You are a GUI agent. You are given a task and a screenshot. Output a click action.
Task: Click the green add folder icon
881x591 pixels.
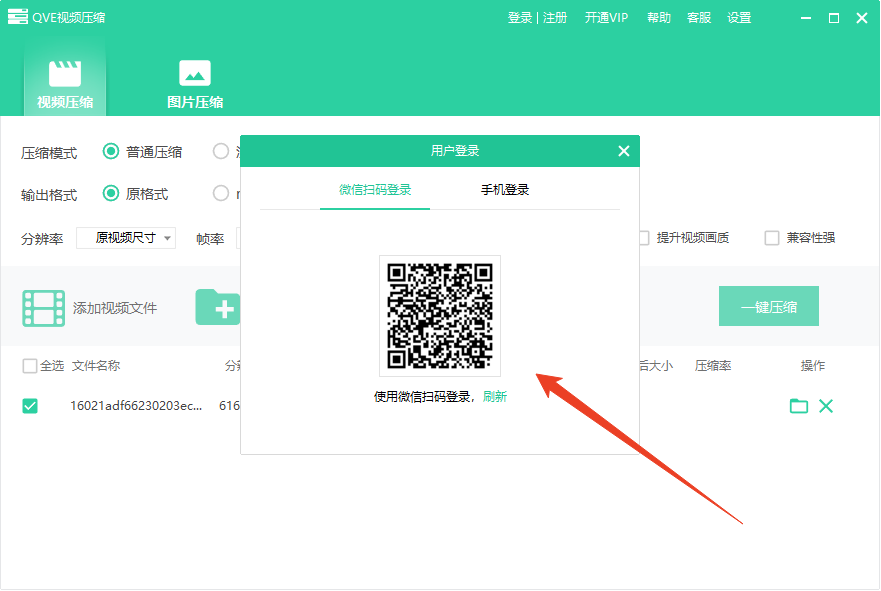tap(218, 307)
